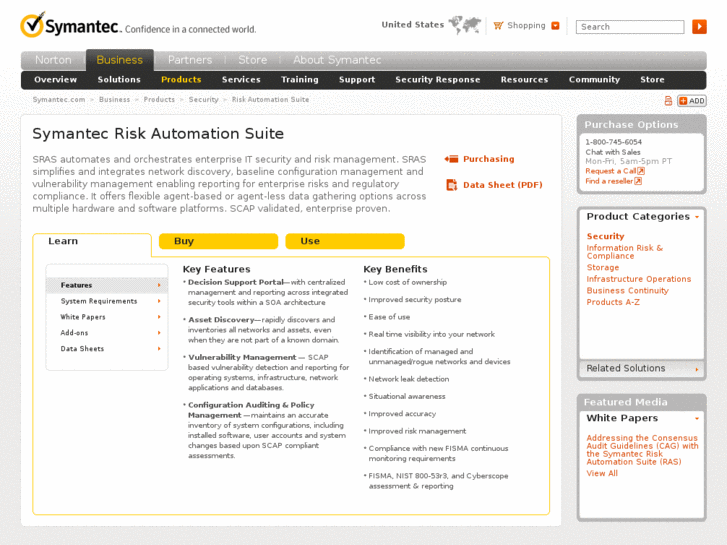Click the arrow next to Data Sheets

159,348
